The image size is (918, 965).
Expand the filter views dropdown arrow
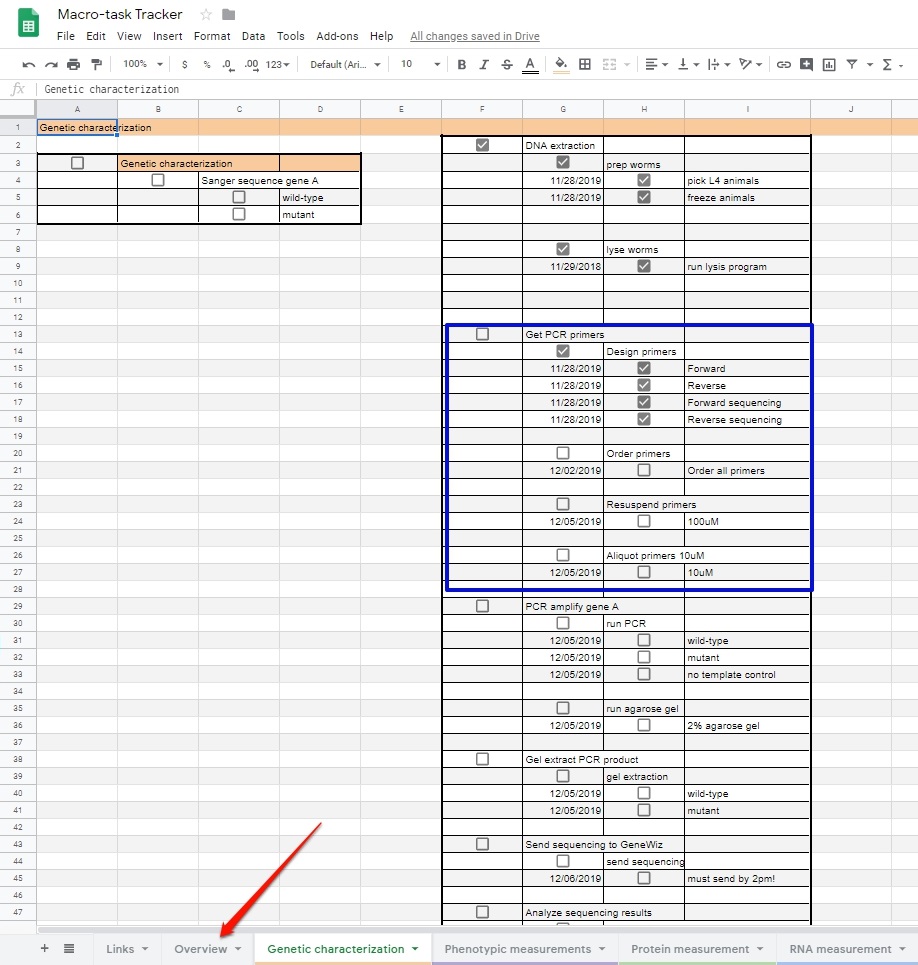[870, 65]
